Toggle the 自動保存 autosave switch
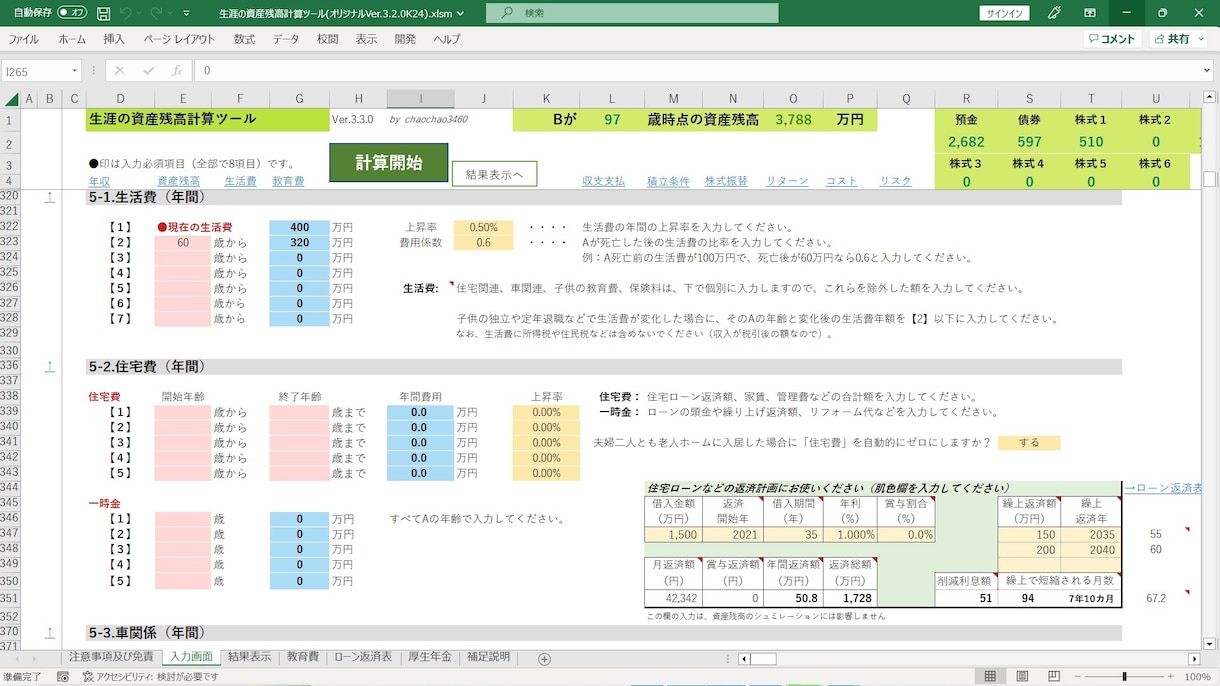The height and width of the screenshot is (686, 1220). [72, 13]
